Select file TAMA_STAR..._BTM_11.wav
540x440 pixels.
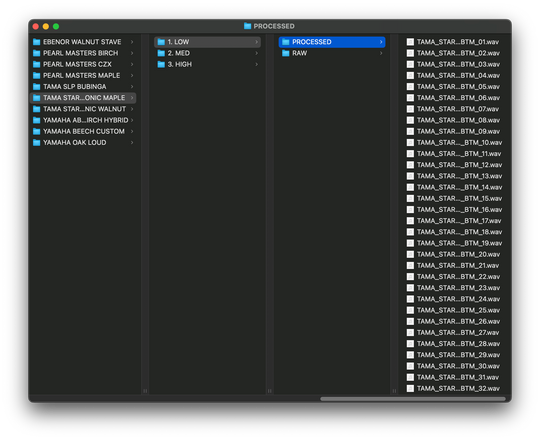[459, 154]
